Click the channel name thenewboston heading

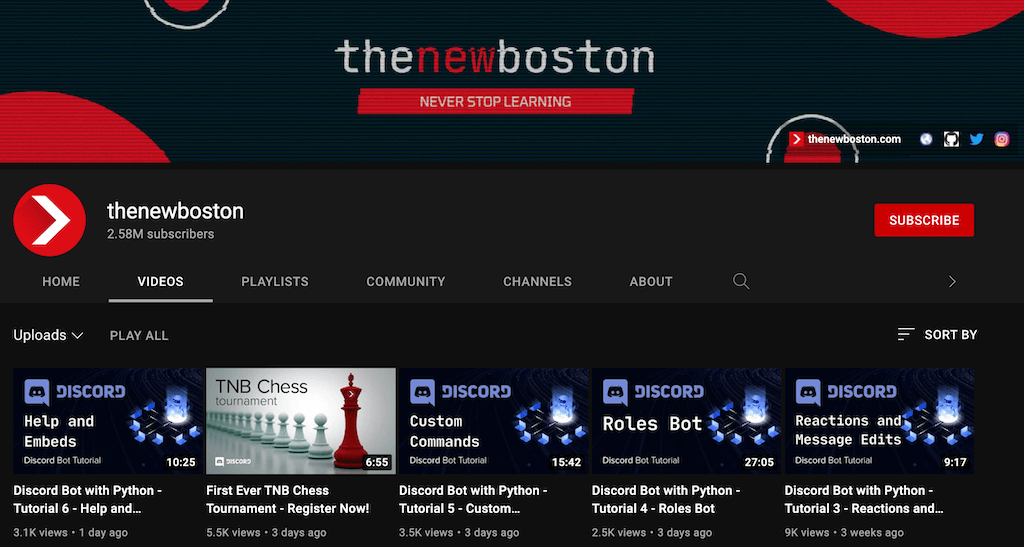pos(175,211)
